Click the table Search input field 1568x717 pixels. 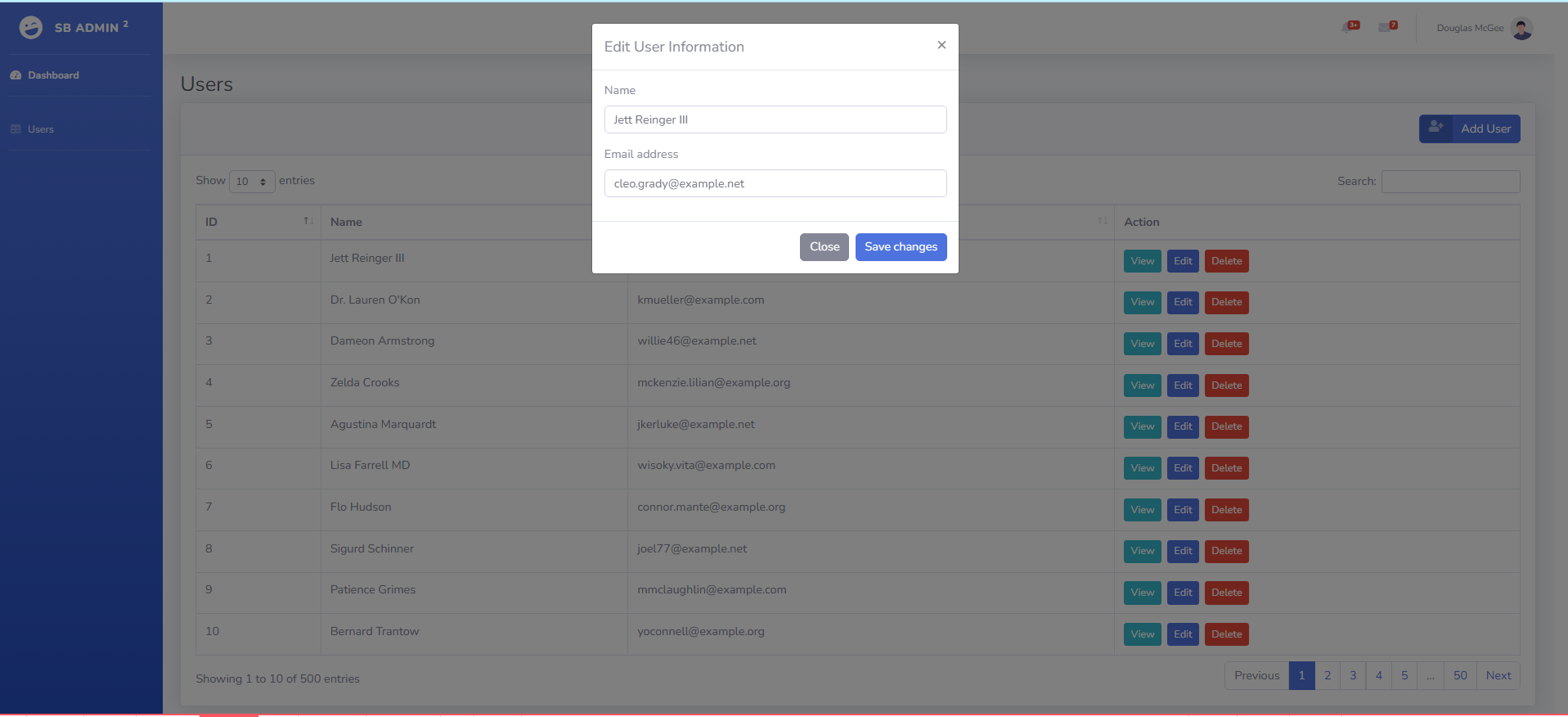tap(1451, 182)
